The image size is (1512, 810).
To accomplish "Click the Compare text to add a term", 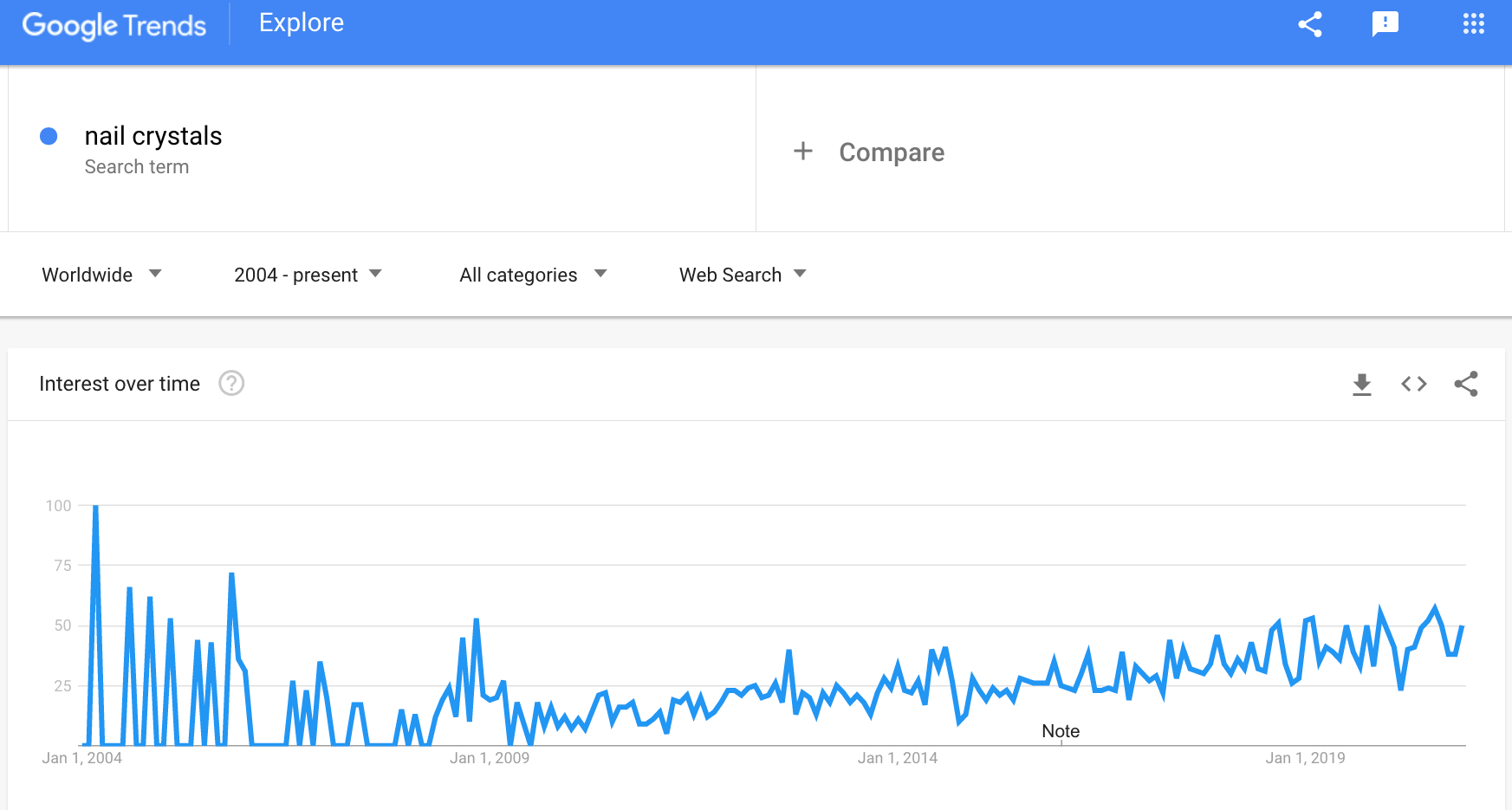I will pyautogui.click(x=892, y=152).
